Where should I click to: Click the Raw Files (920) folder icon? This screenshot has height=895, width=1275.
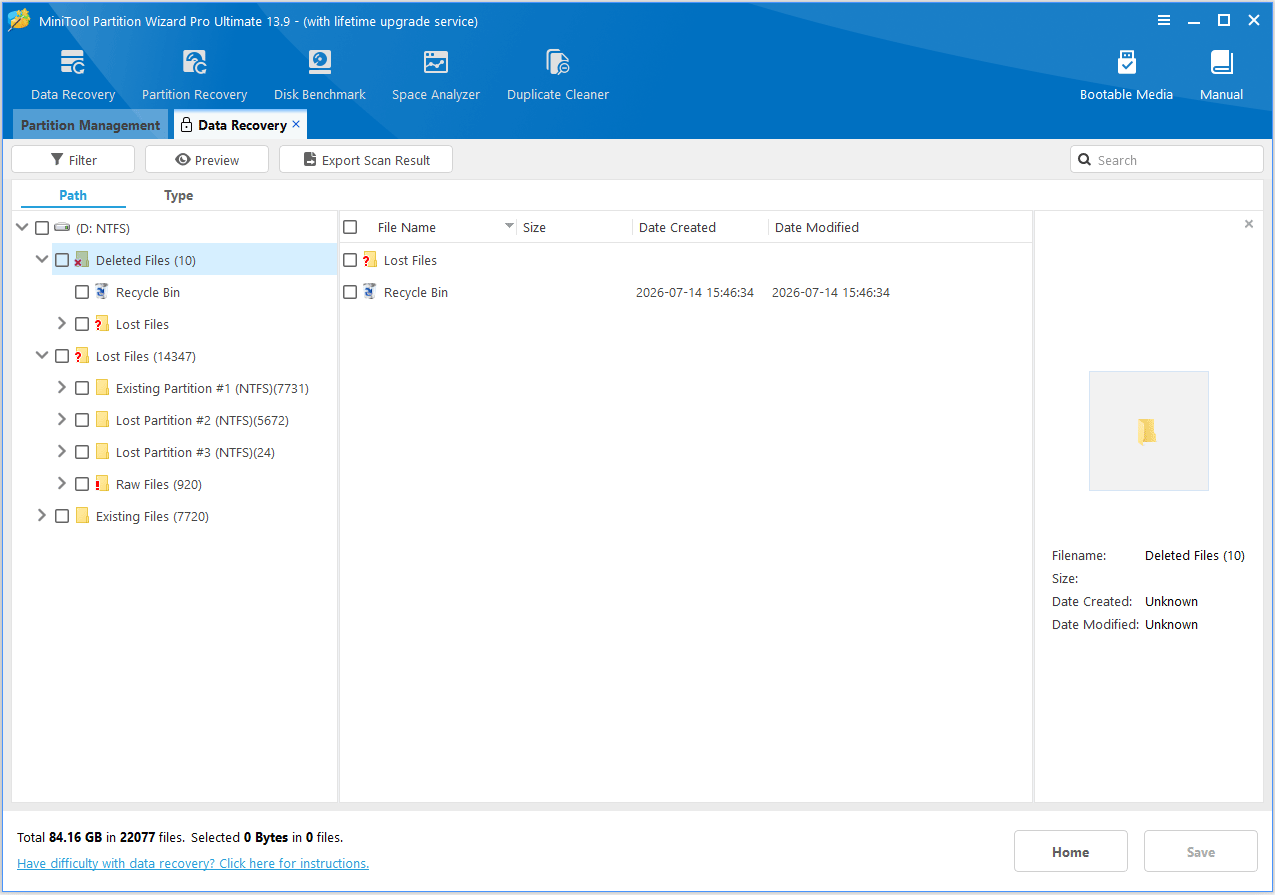coord(102,484)
